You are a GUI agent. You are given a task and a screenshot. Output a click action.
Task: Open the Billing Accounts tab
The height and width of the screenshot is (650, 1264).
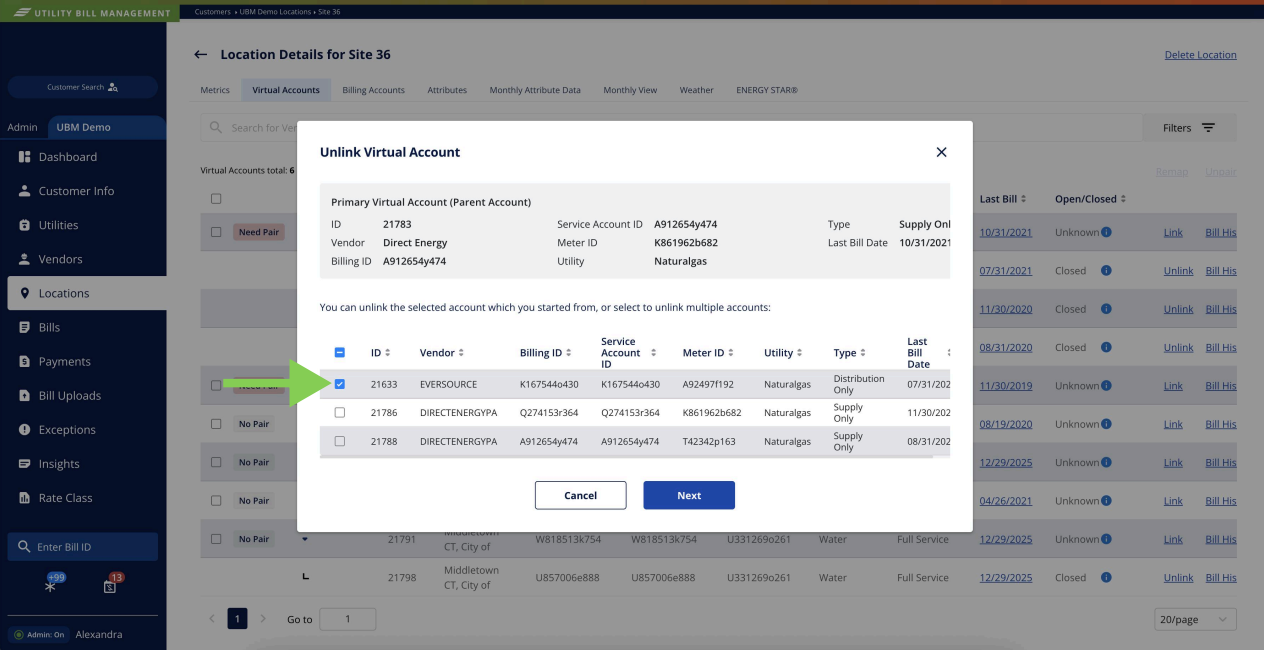coord(373,90)
